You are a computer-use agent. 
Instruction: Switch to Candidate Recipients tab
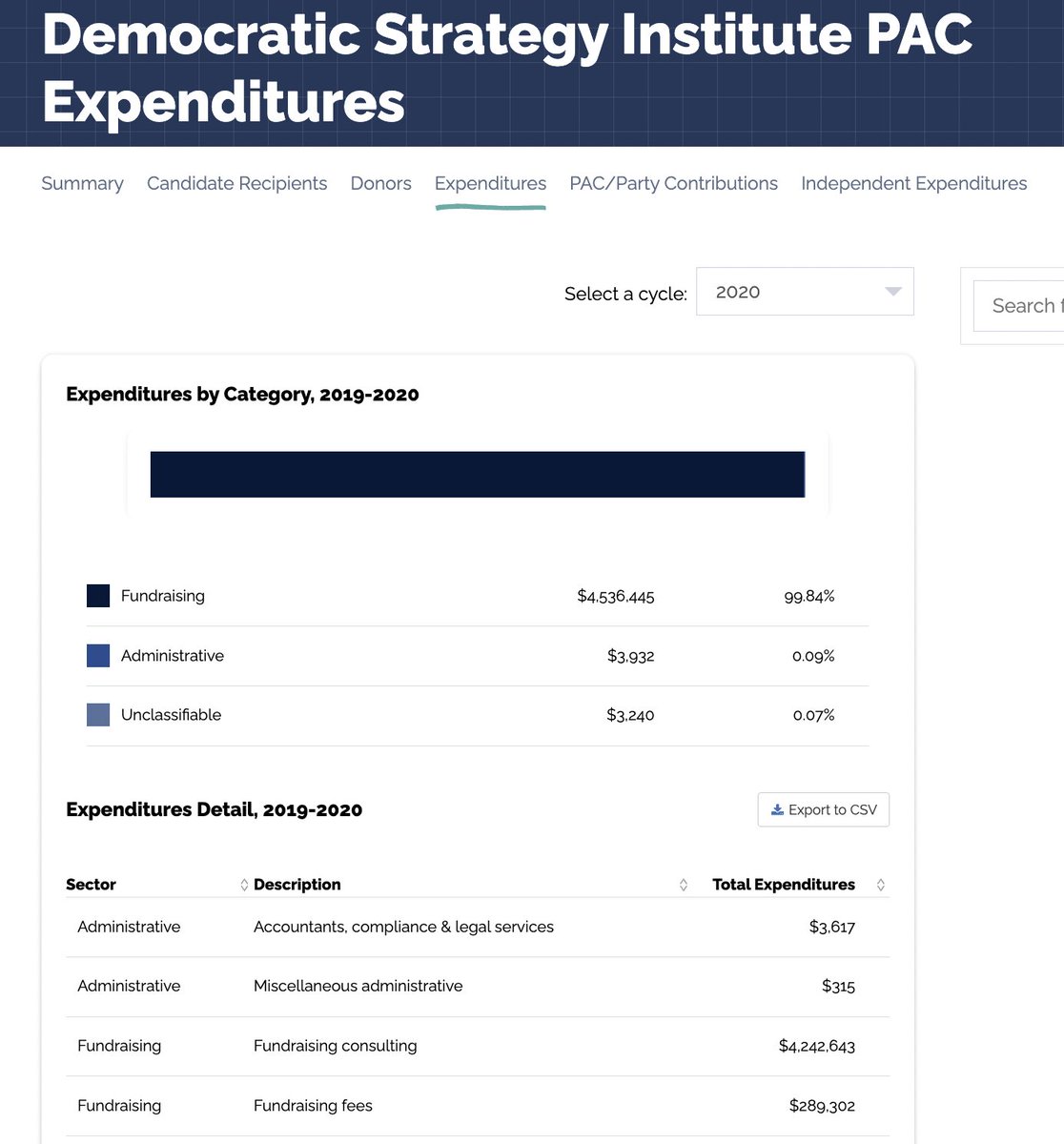pyautogui.click(x=236, y=183)
